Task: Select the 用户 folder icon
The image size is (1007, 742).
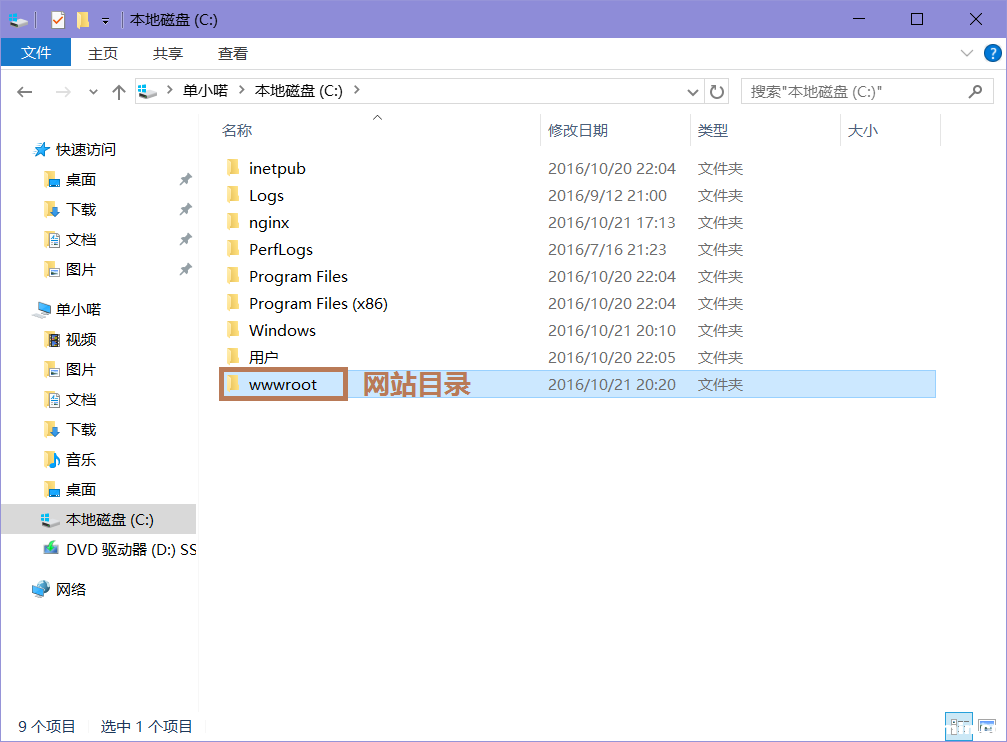Action: coord(232,357)
